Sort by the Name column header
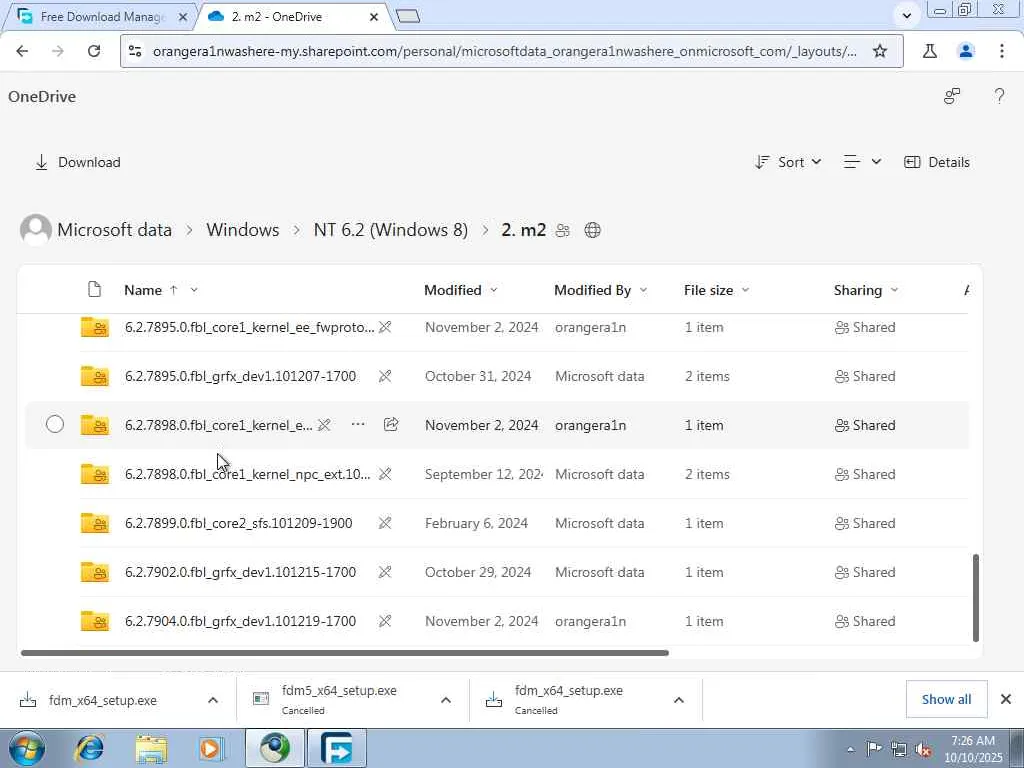1024x768 pixels. (143, 290)
